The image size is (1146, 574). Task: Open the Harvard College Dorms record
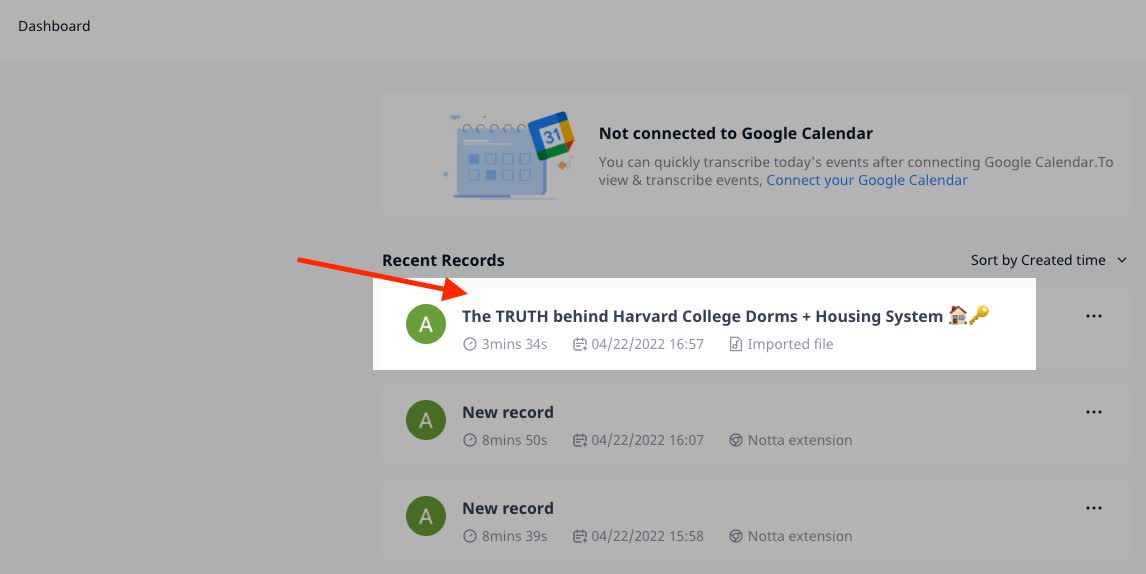tap(725, 316)
